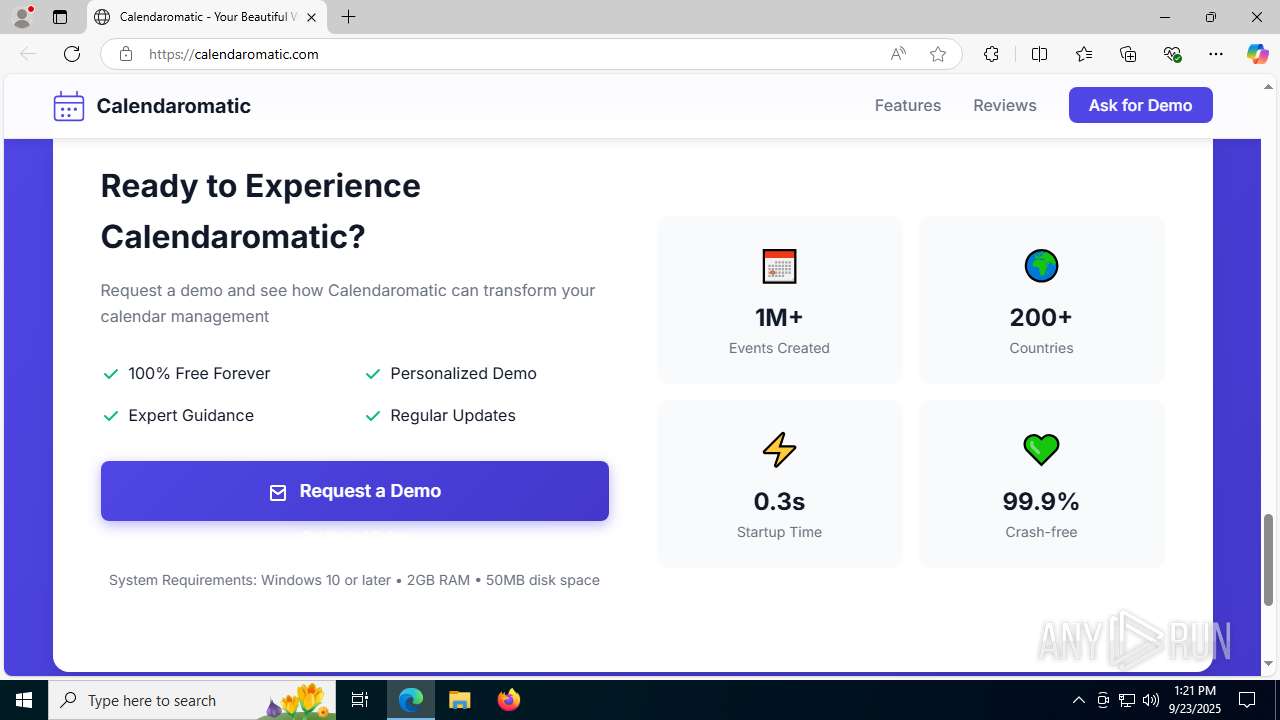Click the Calendaromatic brand name in header
The width and height of the screenshot is (1280, 720).
[x=174, y=106]
